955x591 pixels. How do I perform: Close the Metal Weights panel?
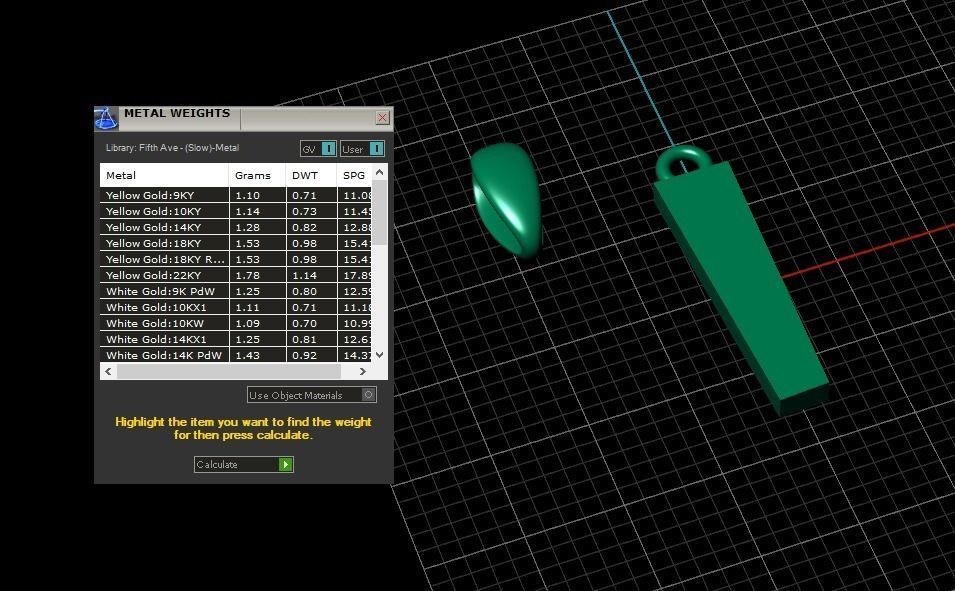pos(382,118)
